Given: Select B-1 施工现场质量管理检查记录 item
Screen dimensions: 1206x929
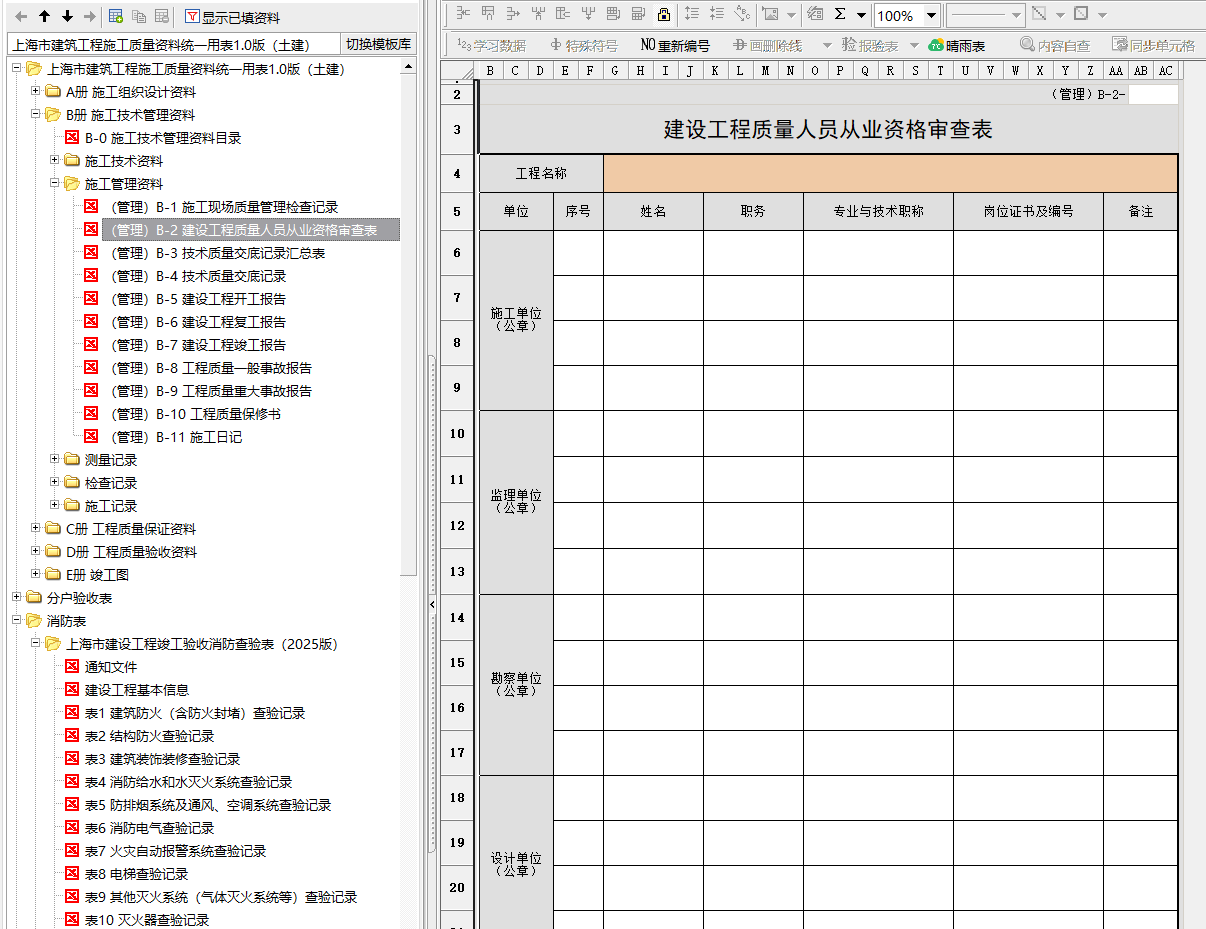Looking at the screenshot, I should [x=225, y=207].
